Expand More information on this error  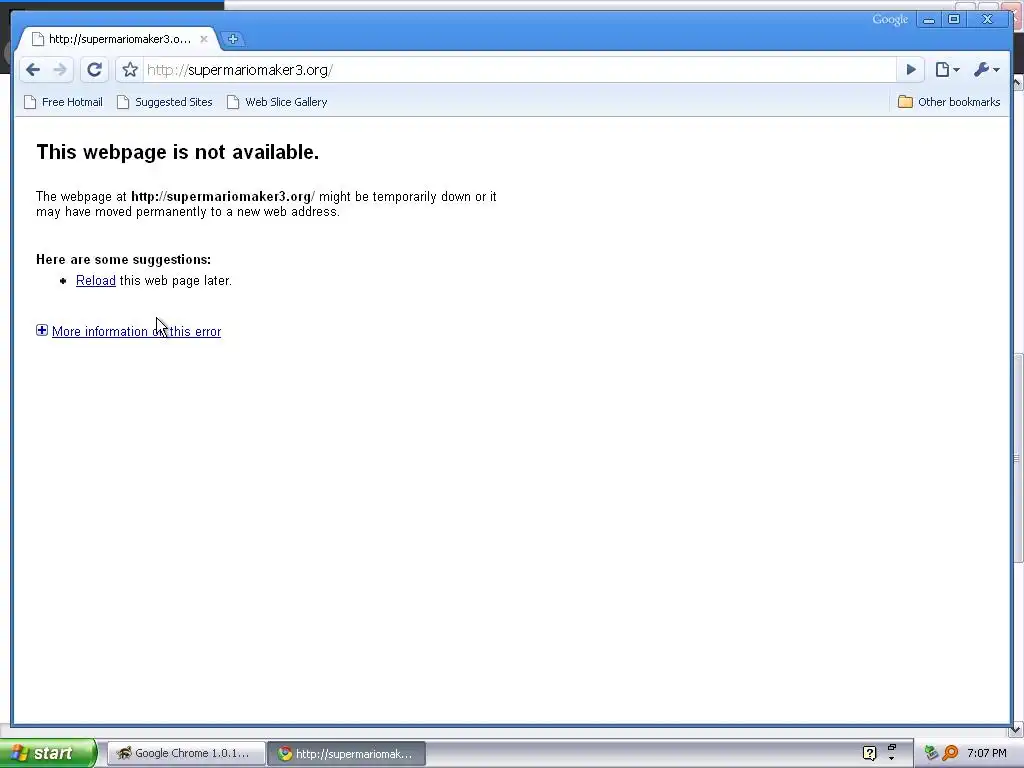(136, 331)
